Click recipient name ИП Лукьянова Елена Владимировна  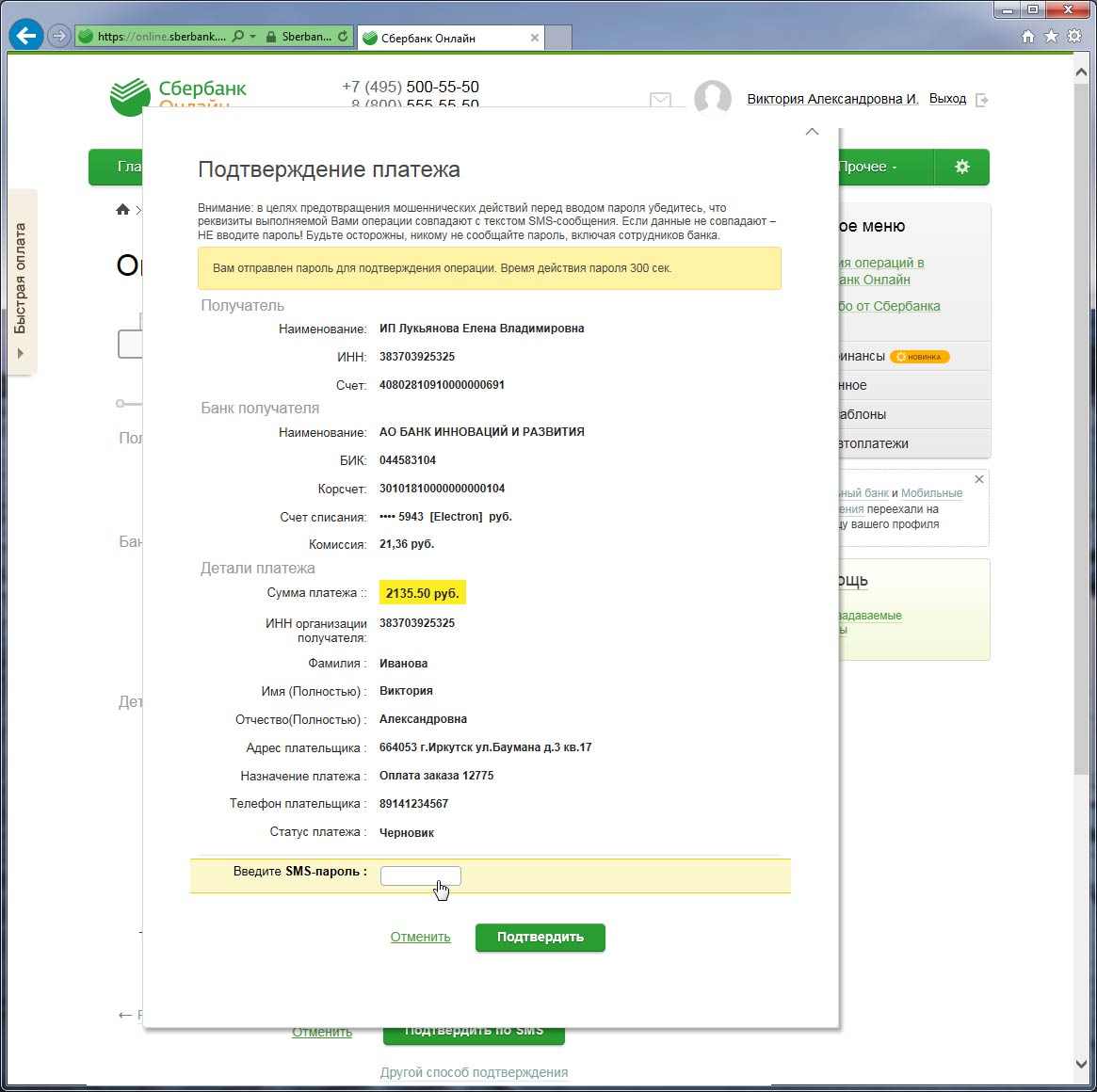click(x=481, y=329)
